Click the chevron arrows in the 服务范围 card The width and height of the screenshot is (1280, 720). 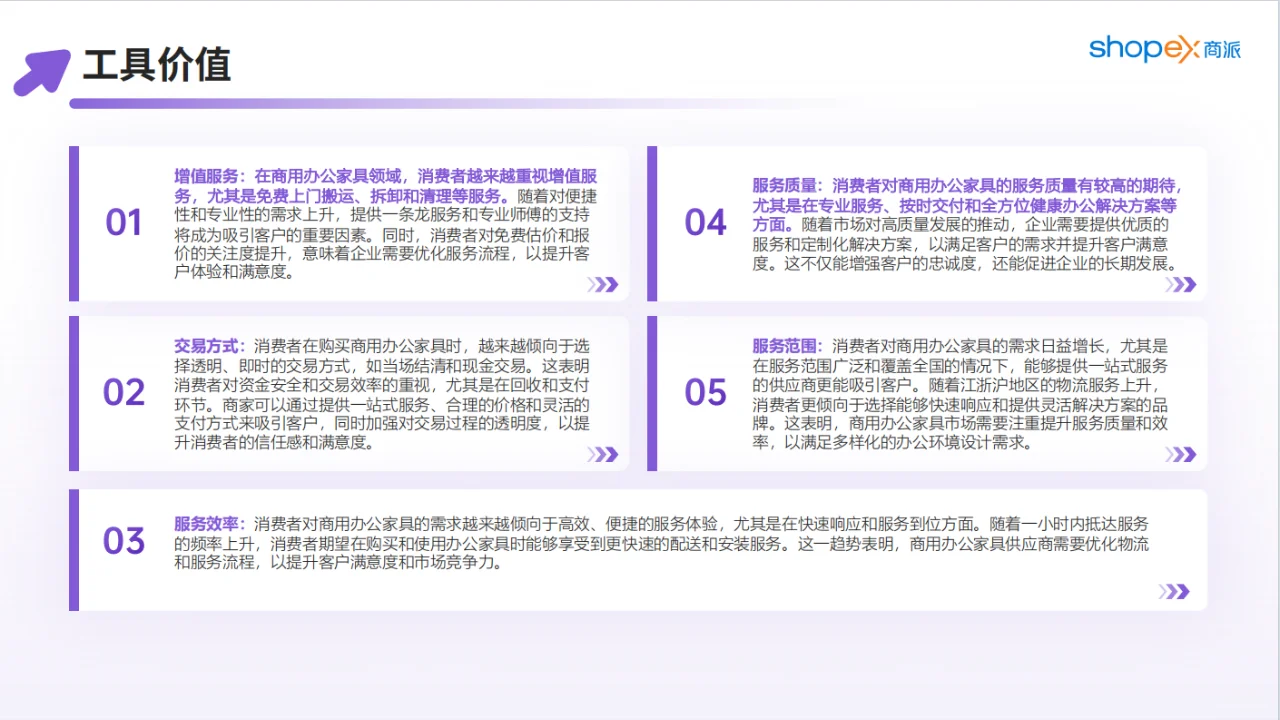point(1180,455)
